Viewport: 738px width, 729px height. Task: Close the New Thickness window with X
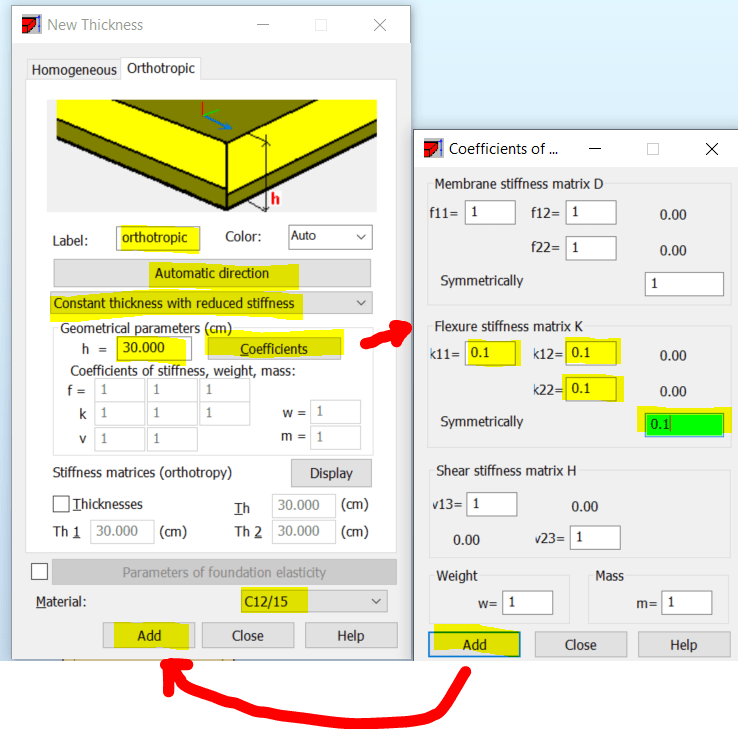pos(380,25)
